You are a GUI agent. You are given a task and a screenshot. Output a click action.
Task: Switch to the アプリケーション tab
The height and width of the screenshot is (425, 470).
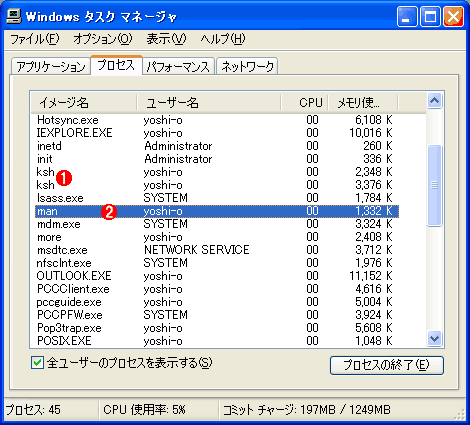click(x=51, y=66)
